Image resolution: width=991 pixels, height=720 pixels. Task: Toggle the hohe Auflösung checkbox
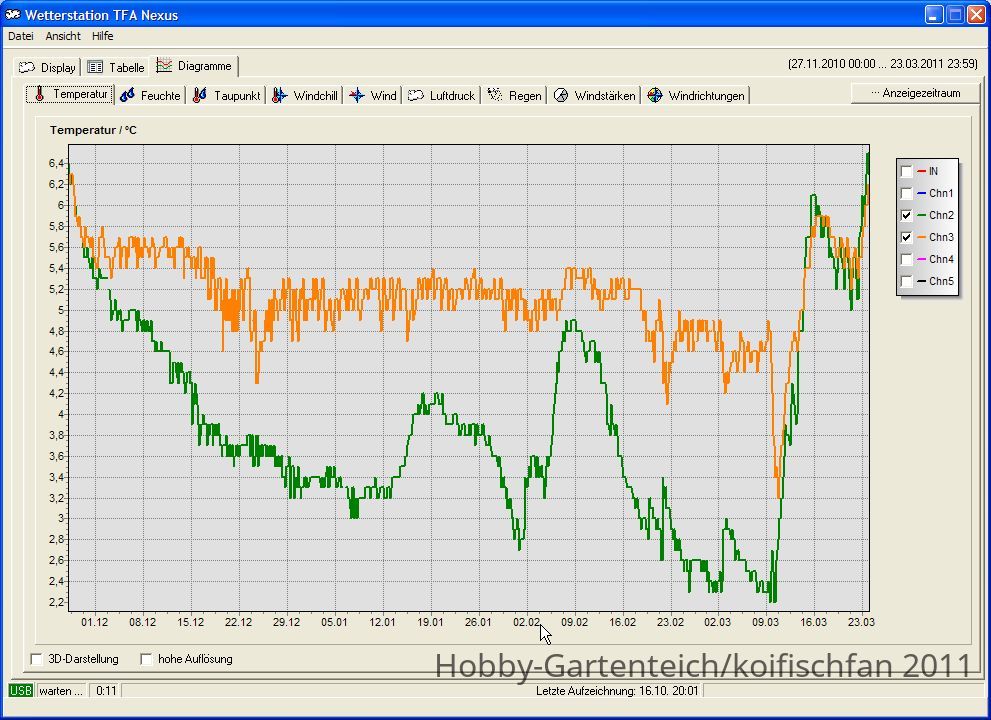146,659
